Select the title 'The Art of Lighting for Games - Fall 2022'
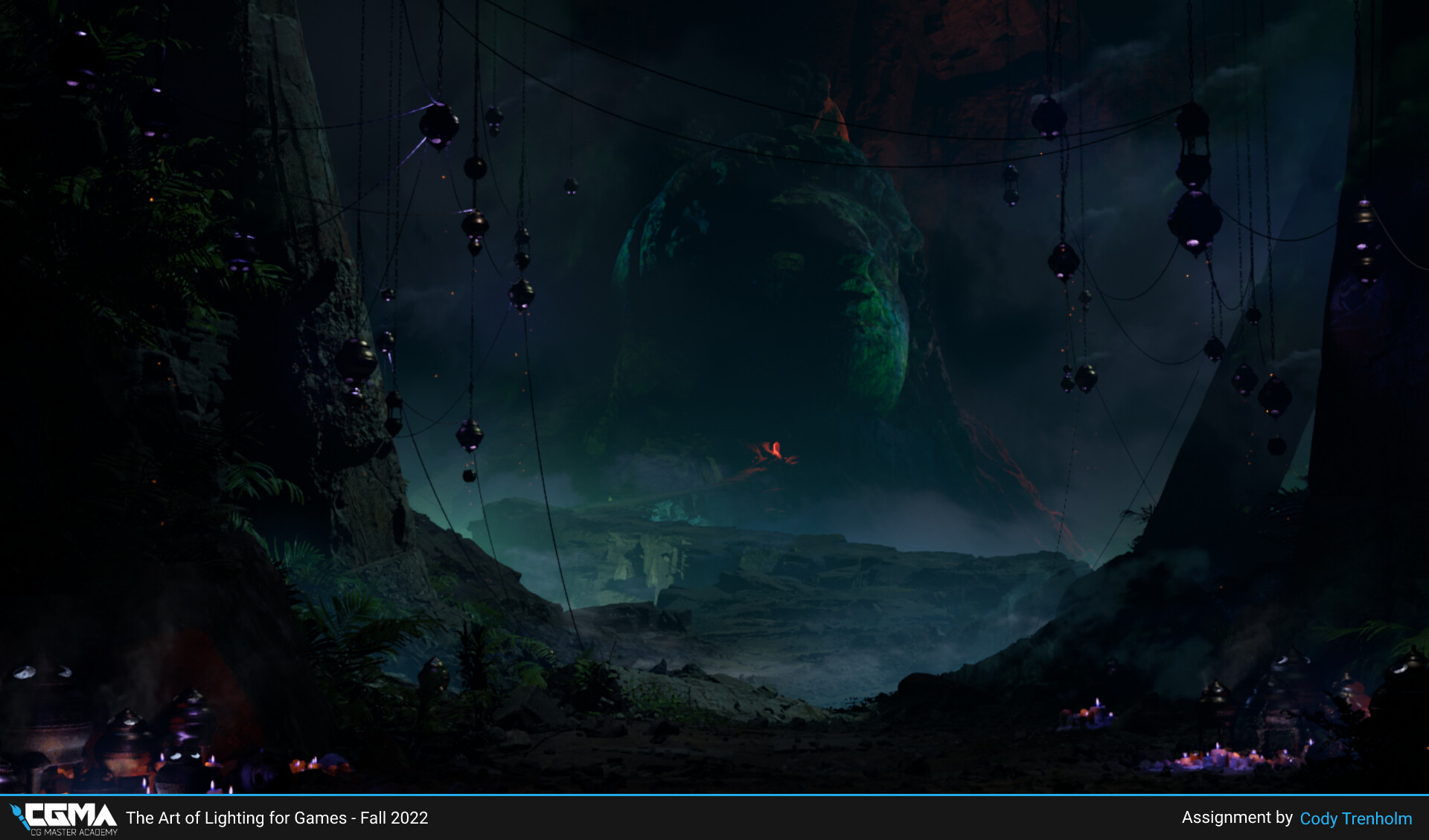The height and width of the screenshot is (840, 1429). (277, 818)
